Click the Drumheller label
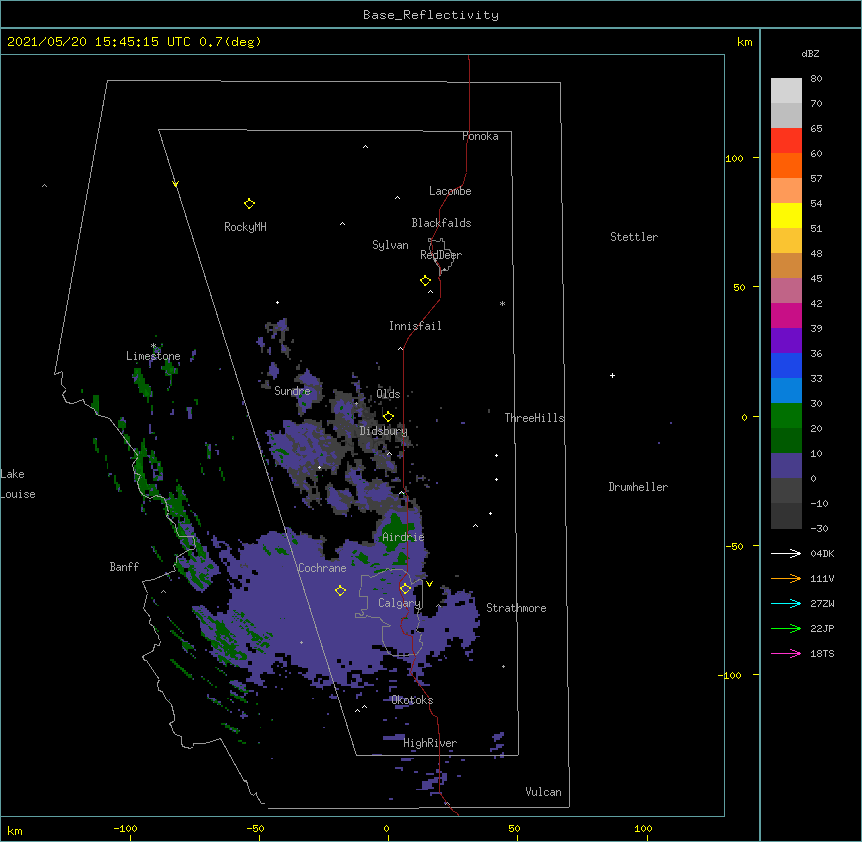The image size is (862, 842). 638,487
